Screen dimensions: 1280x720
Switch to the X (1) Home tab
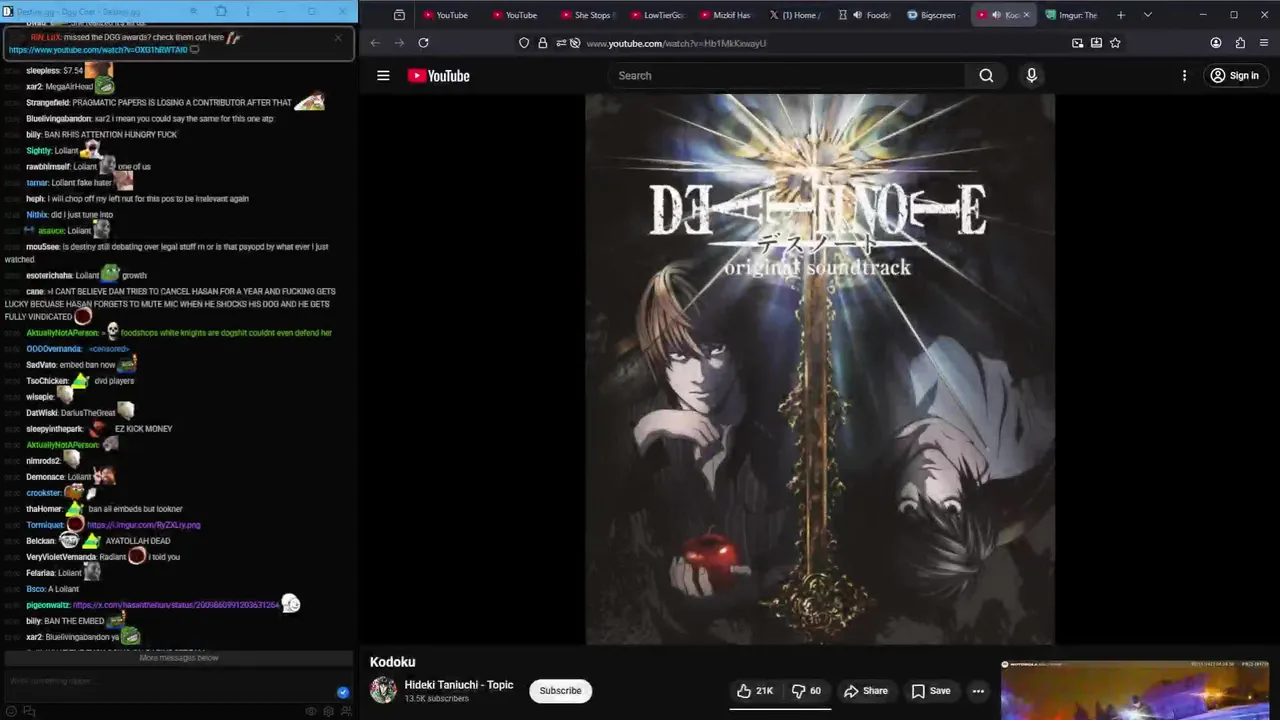pos(795,15)
